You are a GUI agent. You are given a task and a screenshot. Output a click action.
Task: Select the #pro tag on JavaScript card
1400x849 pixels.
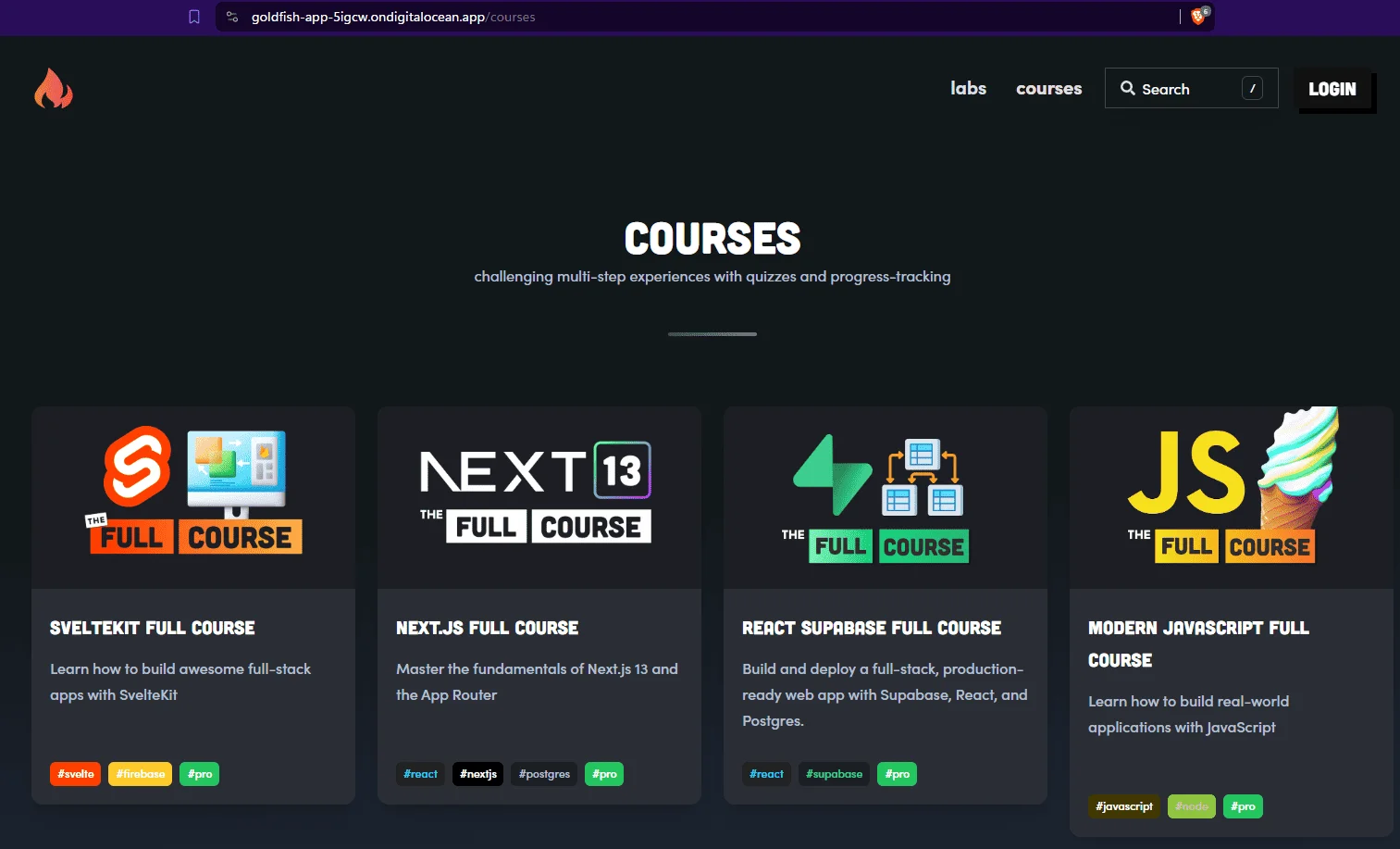click(1243, 806)
